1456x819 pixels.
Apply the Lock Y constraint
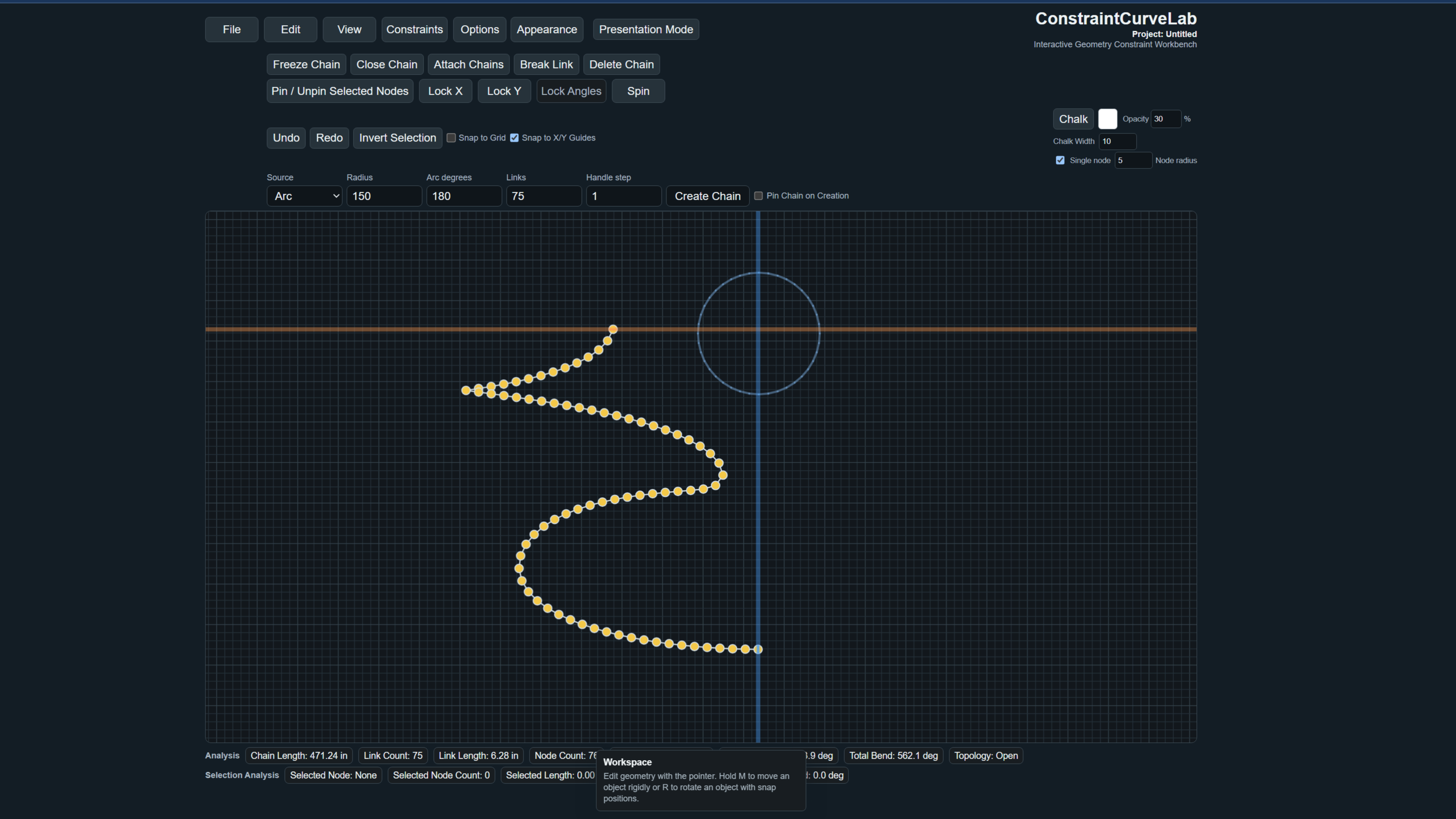(x=504, y=91)
